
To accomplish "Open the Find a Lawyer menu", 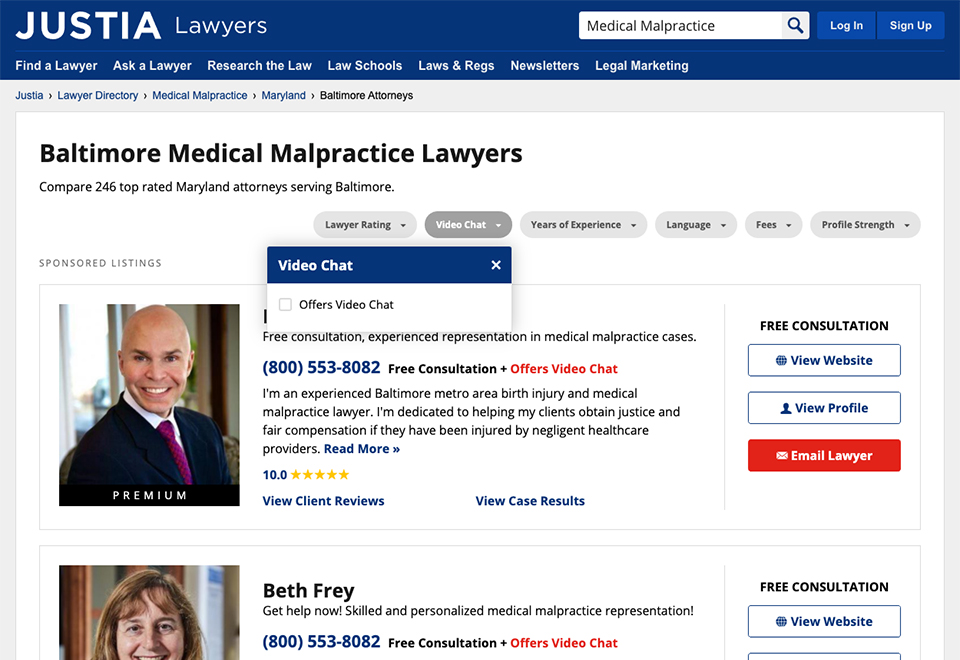I will pos(56,66).
